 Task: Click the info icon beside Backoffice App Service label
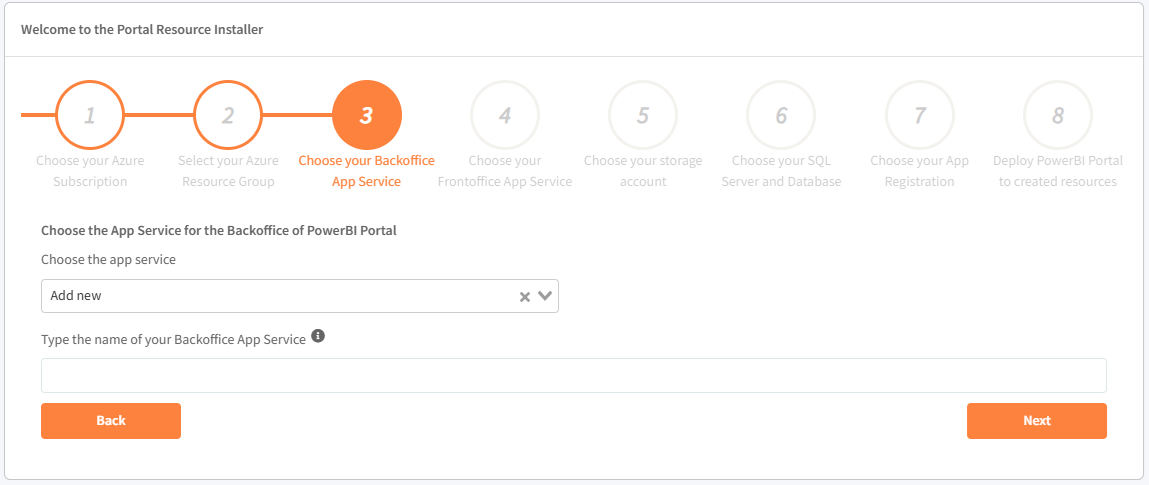pos(318,336)
